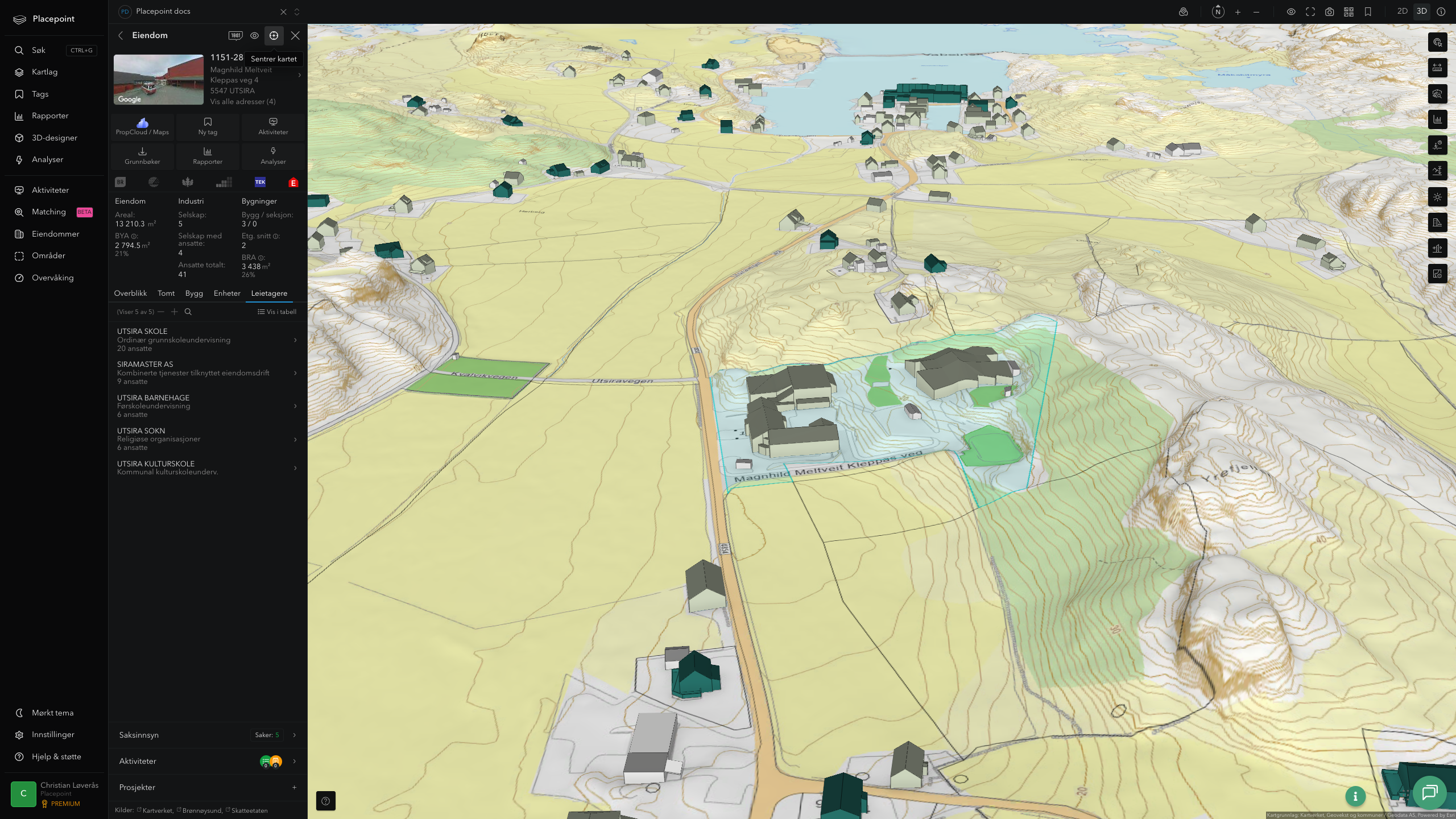This screenshot has width=1456, height=819.
Task: Expand the tenant list with the plus icon
Action: pos(175,312)
